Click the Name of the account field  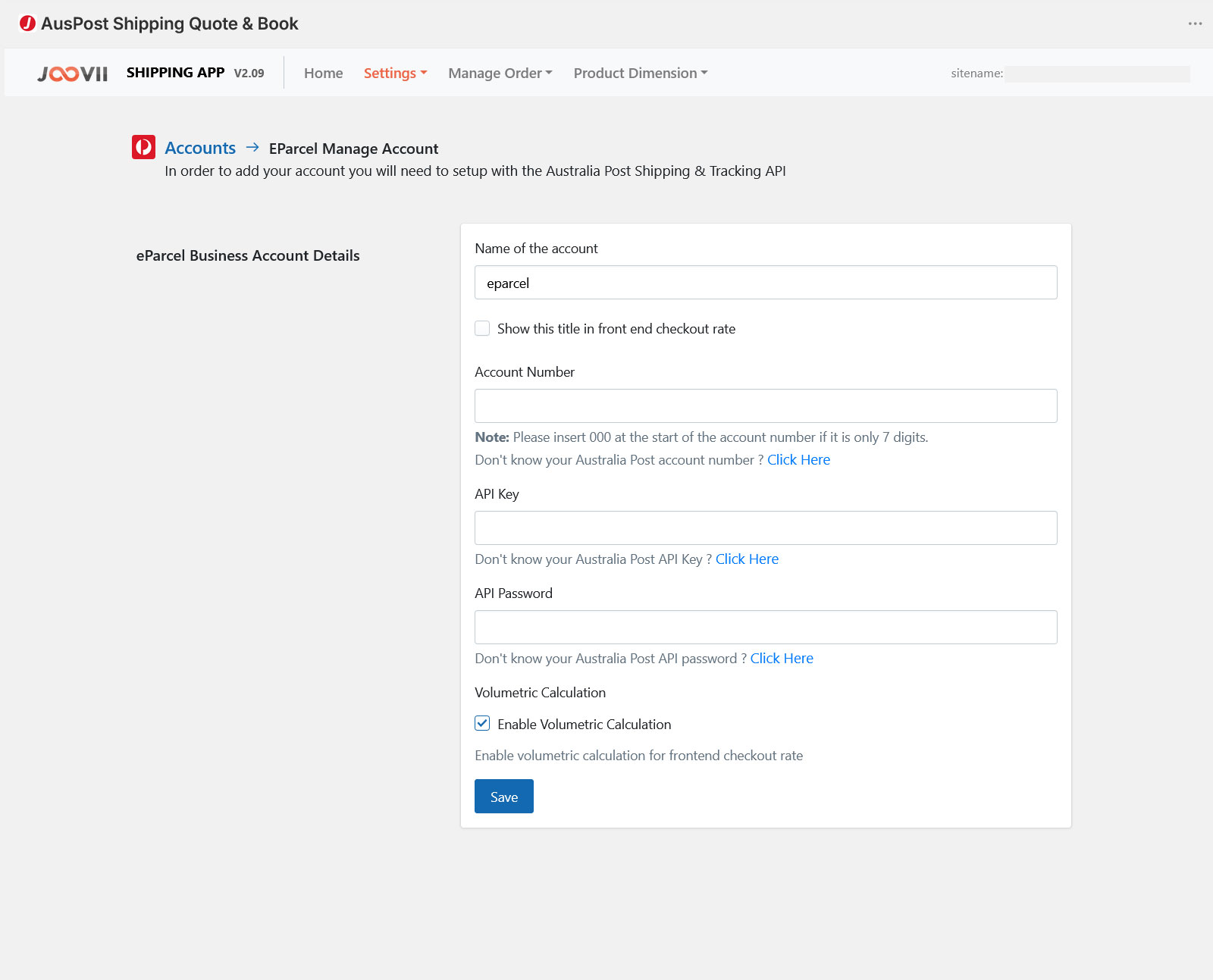(x=766, y=283)
